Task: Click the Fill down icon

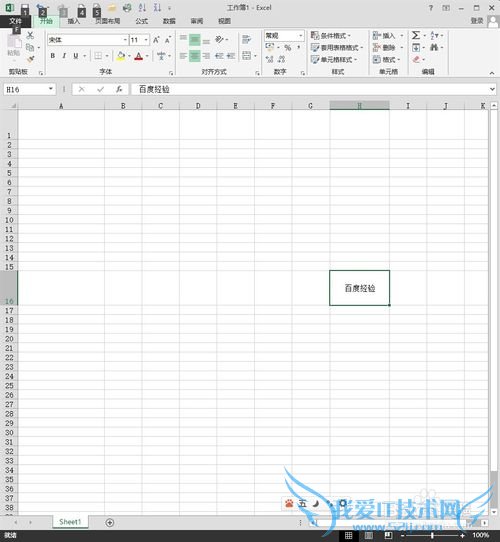Action: click(x=416, y=48)
